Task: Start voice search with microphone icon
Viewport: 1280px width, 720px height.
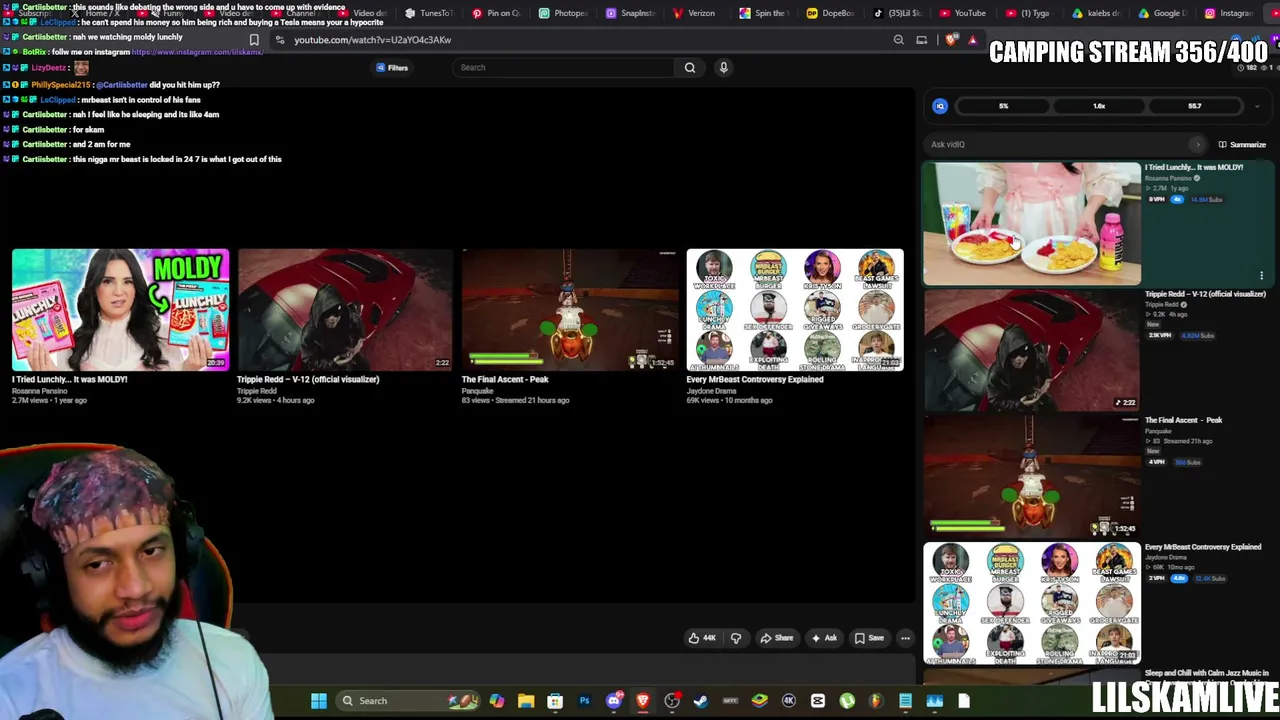Action: (724, 68)
